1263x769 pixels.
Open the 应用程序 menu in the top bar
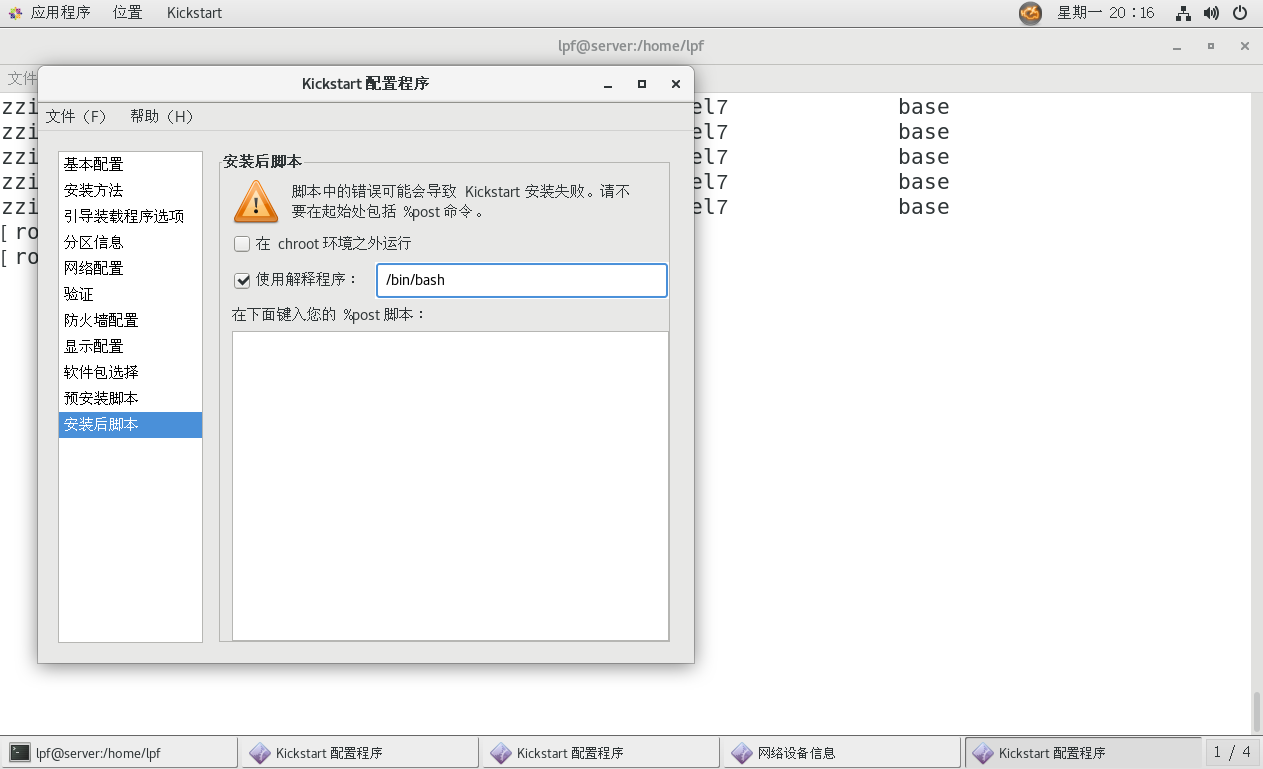tap(60, 13)
